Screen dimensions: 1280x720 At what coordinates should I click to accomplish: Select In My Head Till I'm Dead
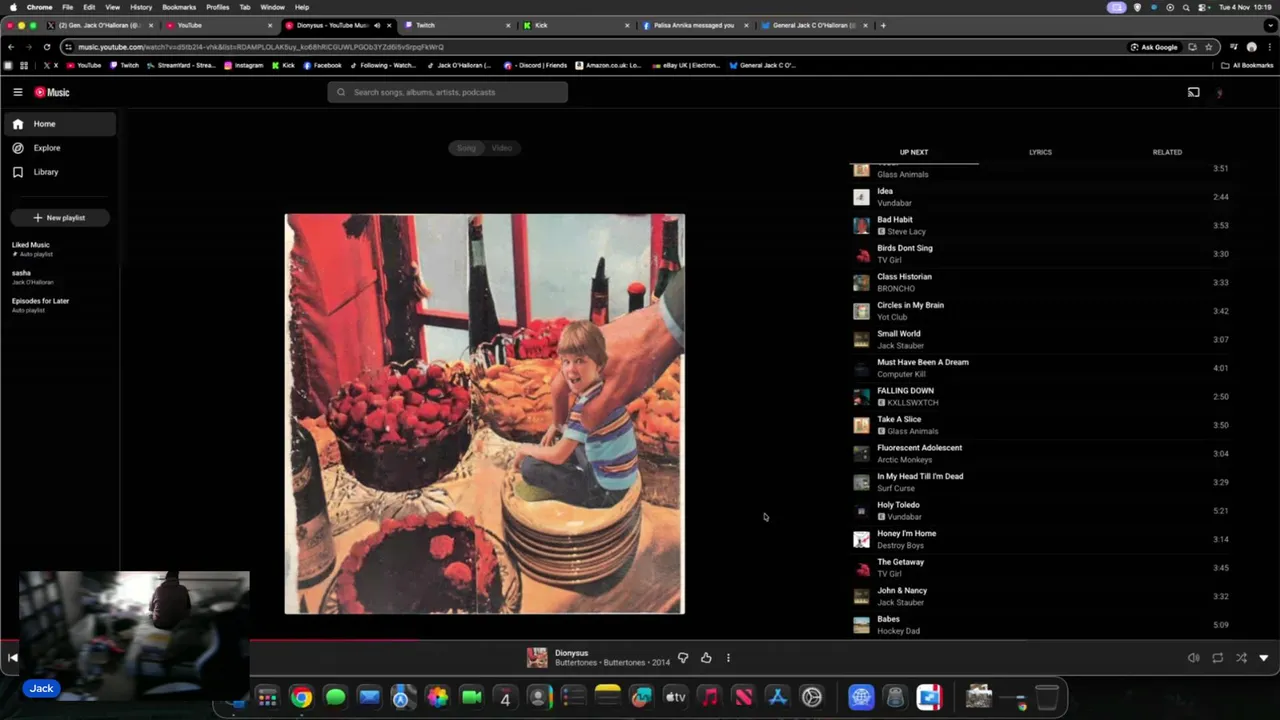1040,482
